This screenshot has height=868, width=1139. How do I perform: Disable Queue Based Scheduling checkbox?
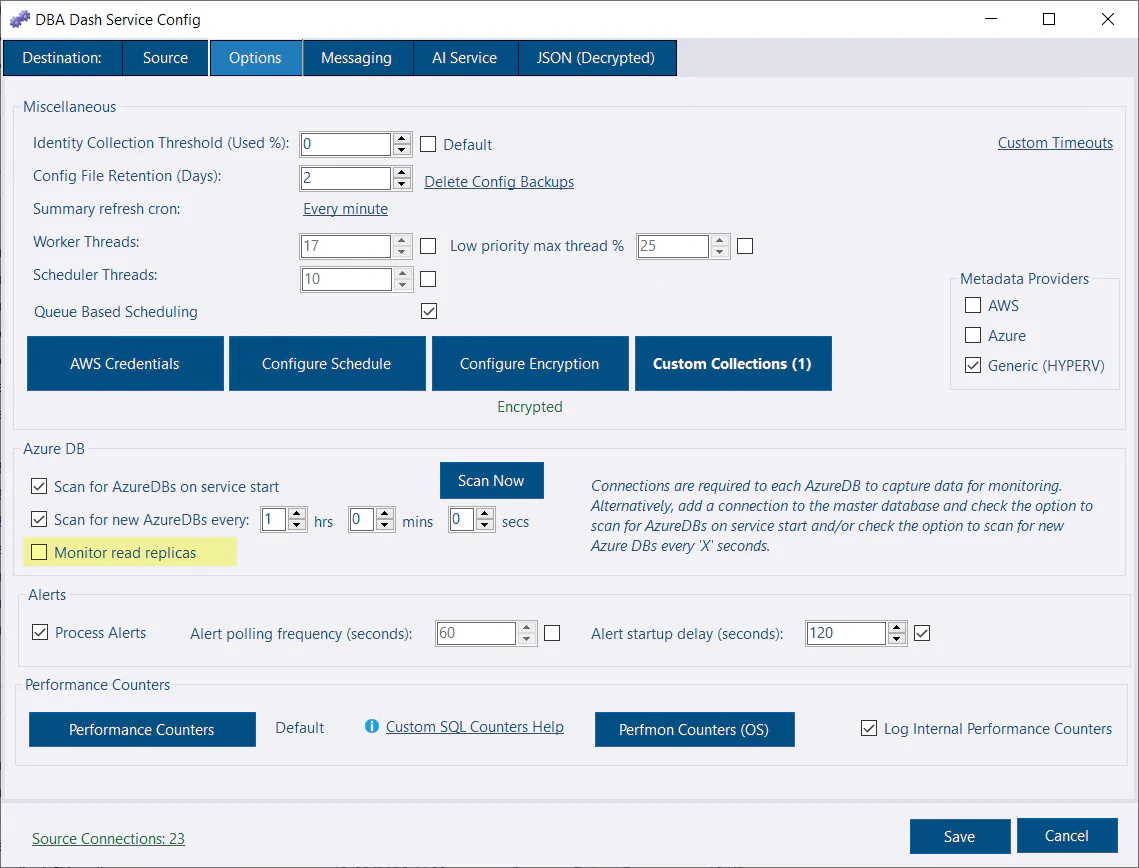(429, 311)
